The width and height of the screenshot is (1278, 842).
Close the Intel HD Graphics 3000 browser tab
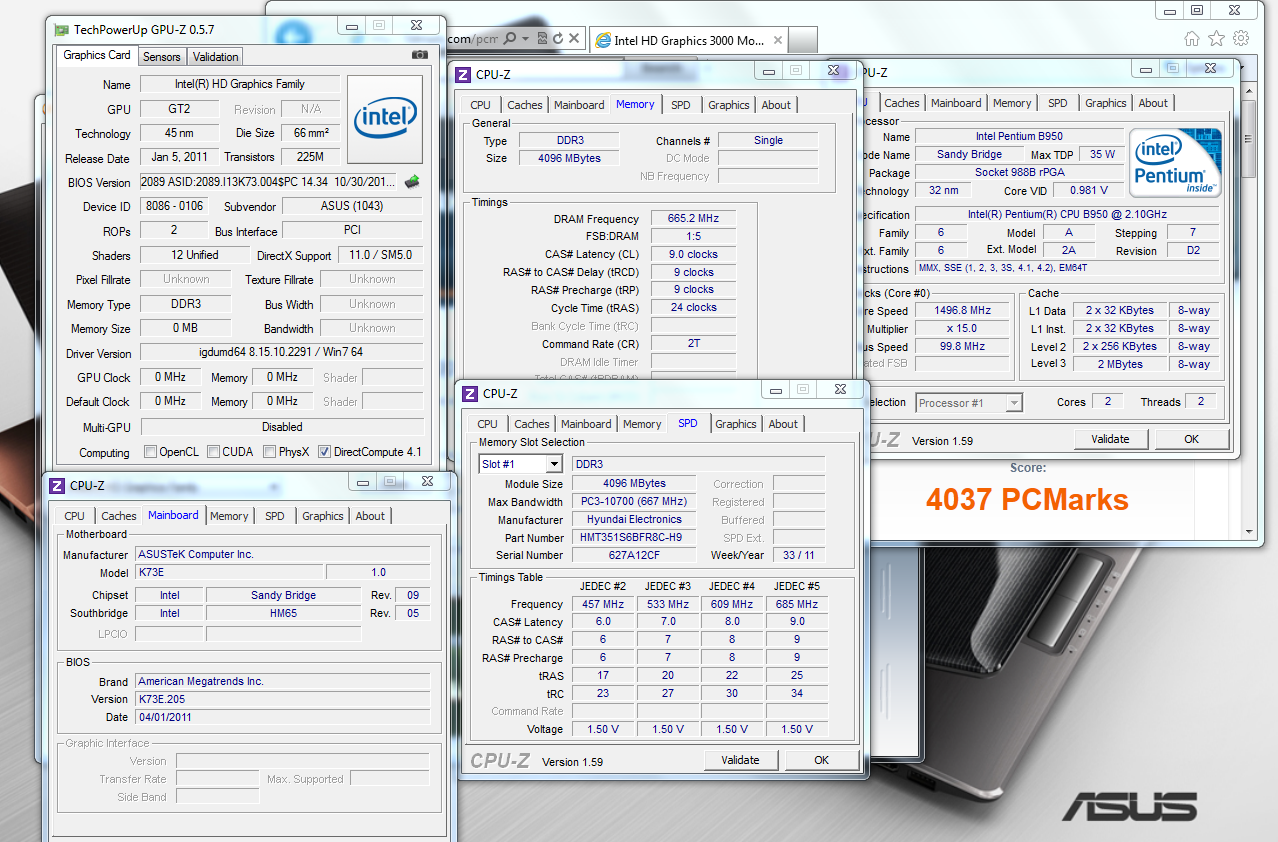776,41
